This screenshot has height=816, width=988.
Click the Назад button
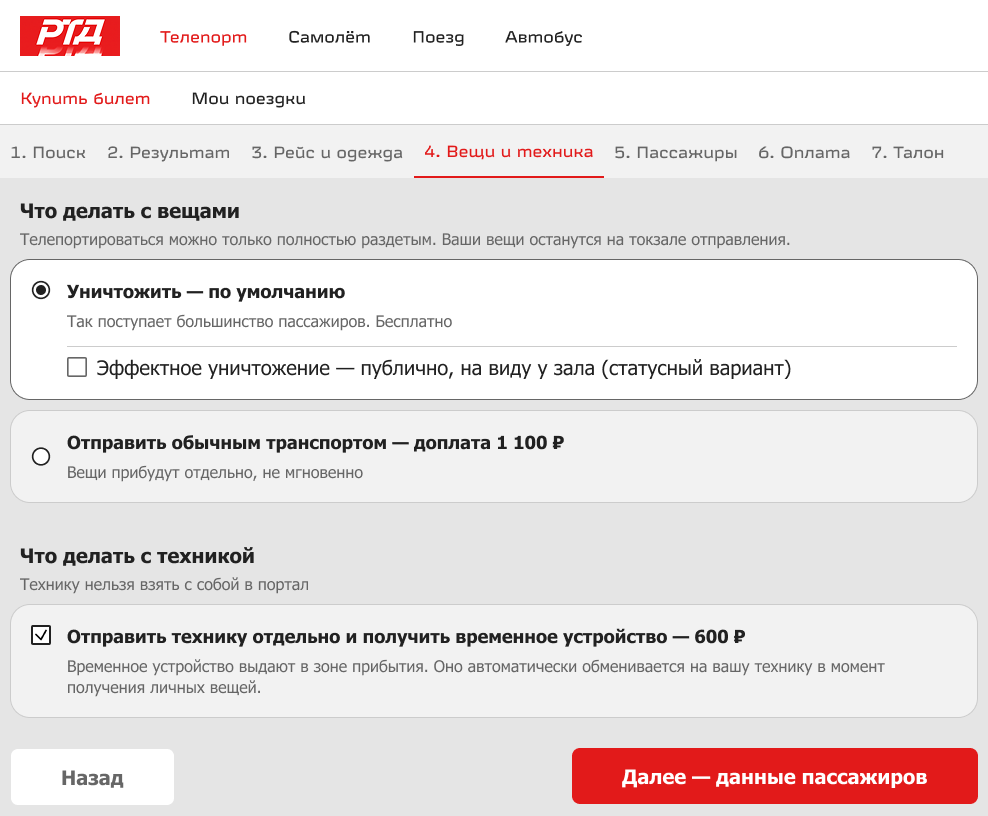click(93, 777)
